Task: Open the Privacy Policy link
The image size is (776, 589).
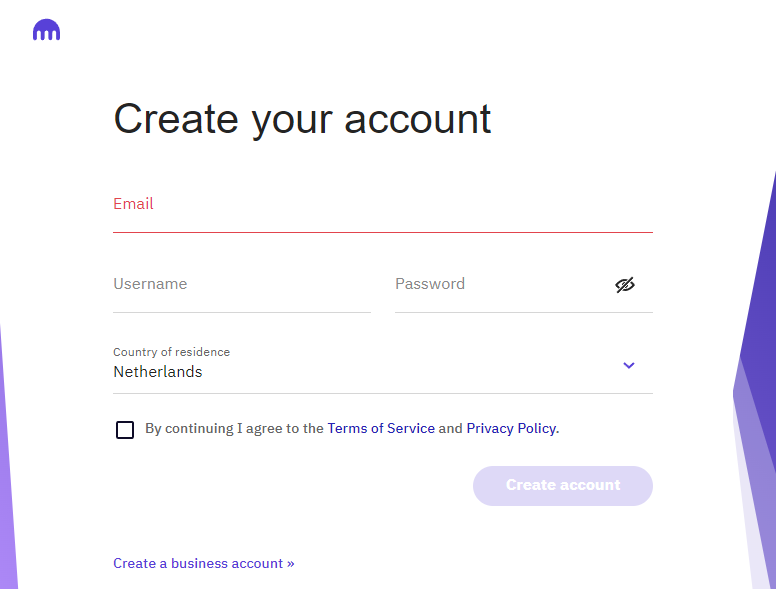Action: click(x=511, y=428)
